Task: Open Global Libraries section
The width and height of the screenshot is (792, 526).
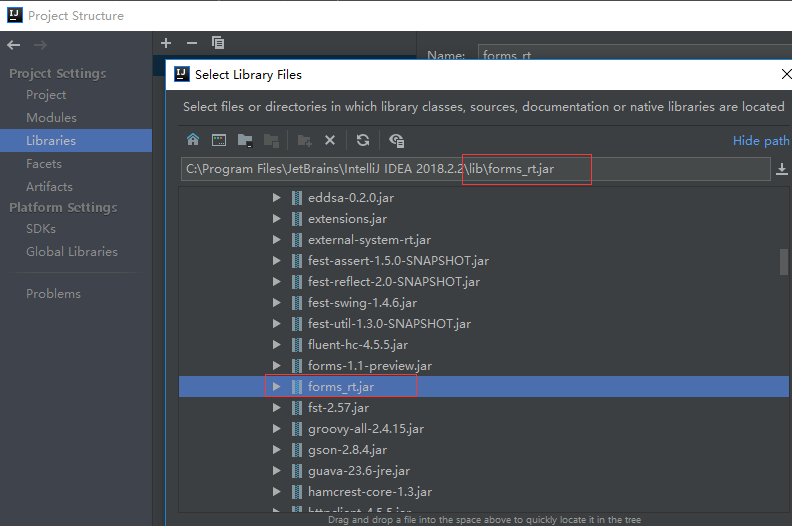Action: (72, 252)
